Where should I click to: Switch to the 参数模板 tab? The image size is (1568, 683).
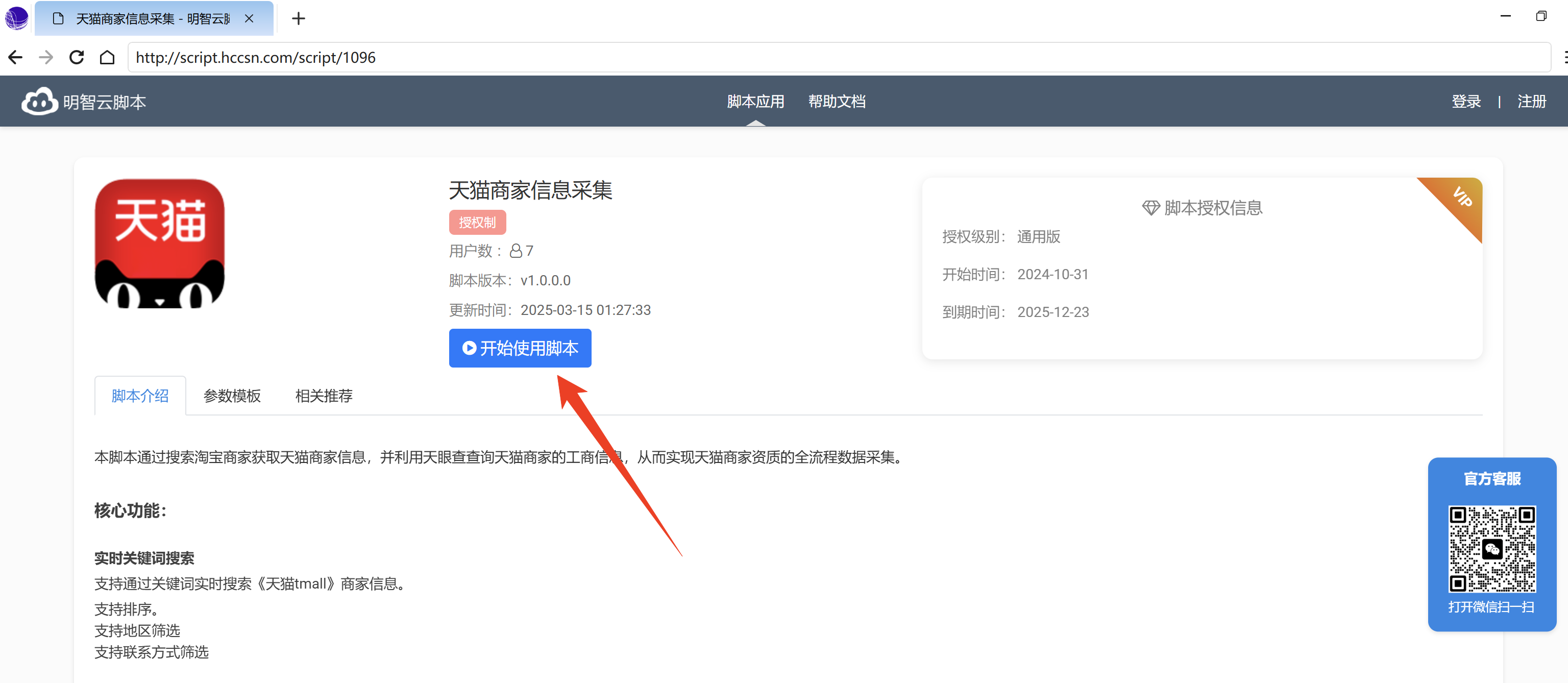tap(232, 396)
